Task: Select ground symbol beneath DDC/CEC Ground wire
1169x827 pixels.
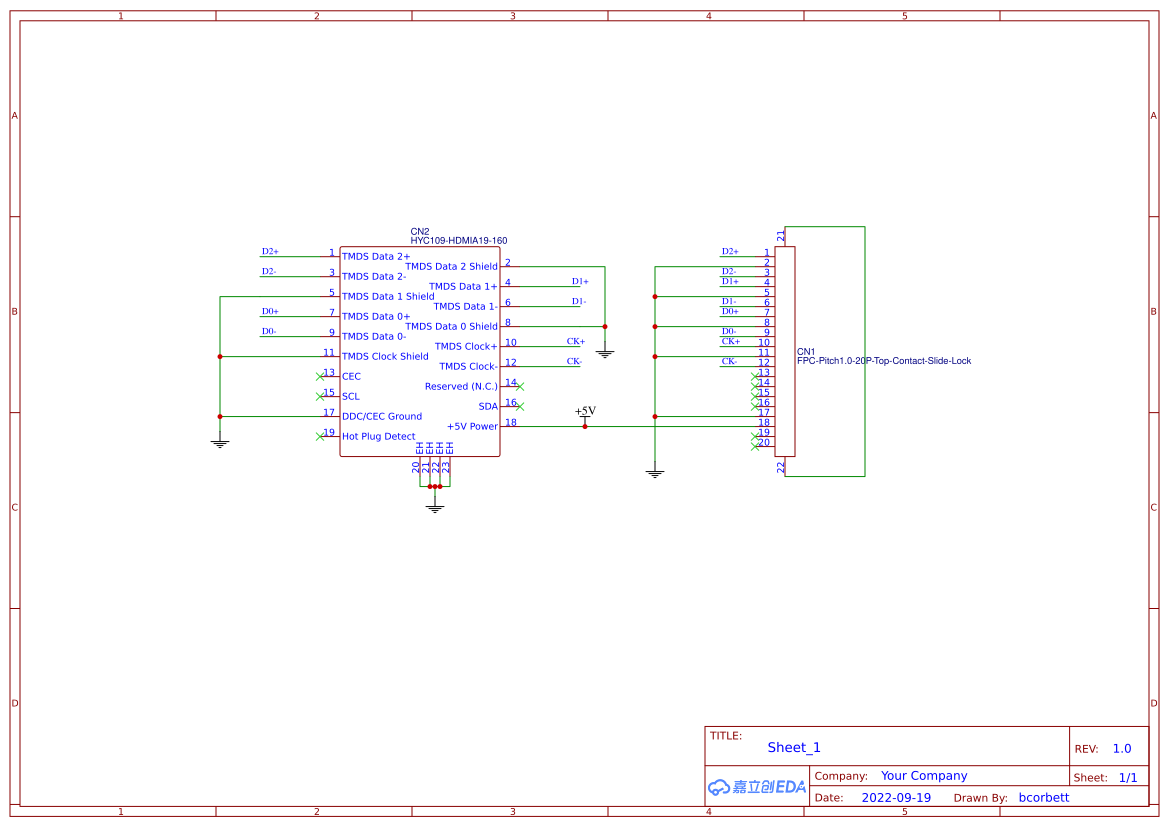Action: point(220,440)
